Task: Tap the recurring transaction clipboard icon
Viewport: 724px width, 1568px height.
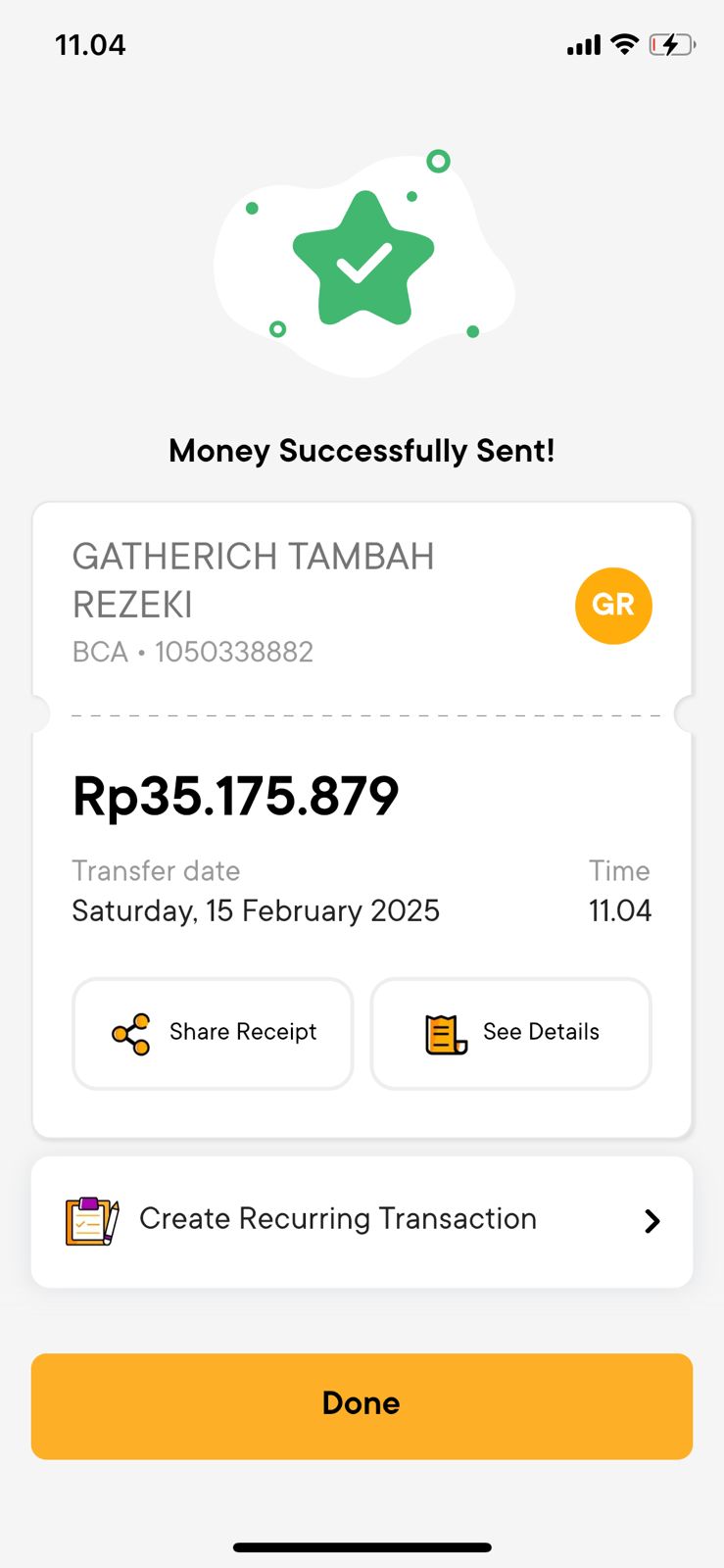Action: tap(92, 1221)
